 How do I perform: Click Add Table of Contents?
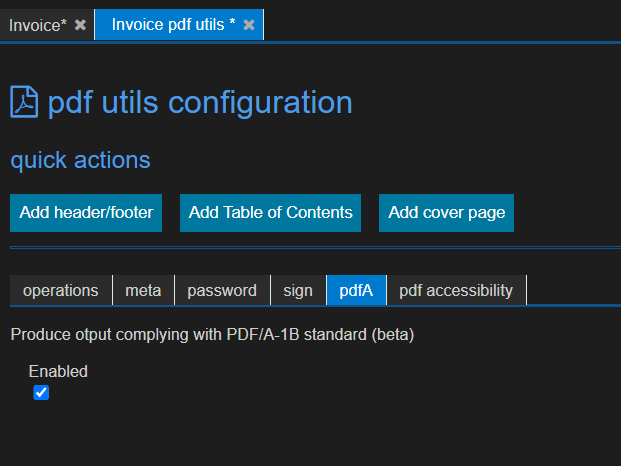tap(270, 213)
